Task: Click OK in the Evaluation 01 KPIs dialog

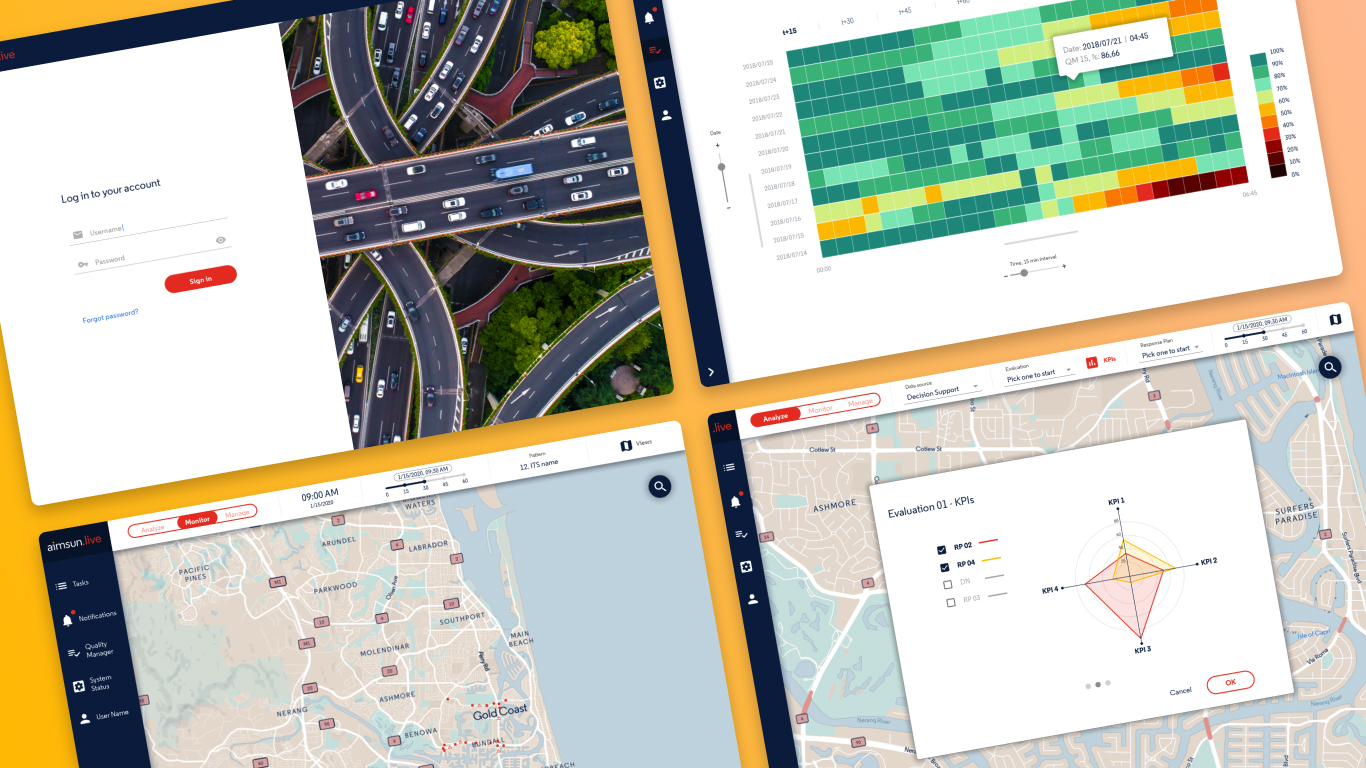Action: (1231, 682)
